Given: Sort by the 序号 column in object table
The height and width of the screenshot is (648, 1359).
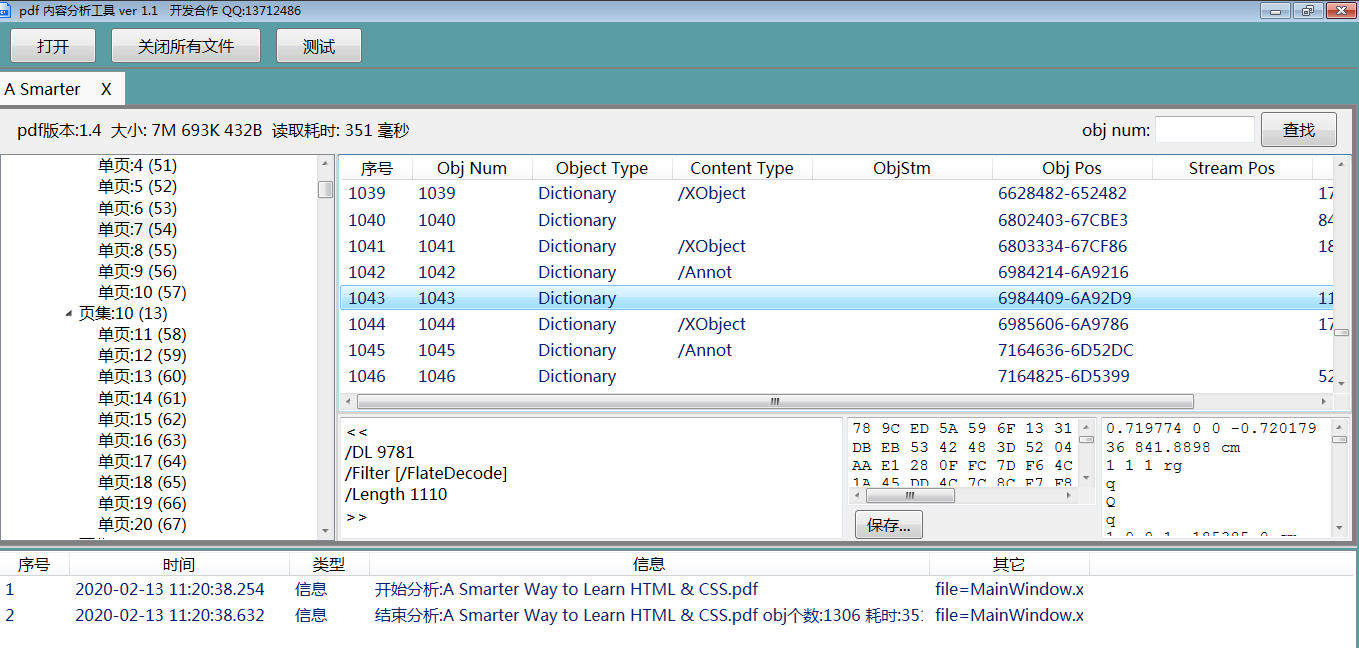Looking at the screenshot, I should 376,168.
